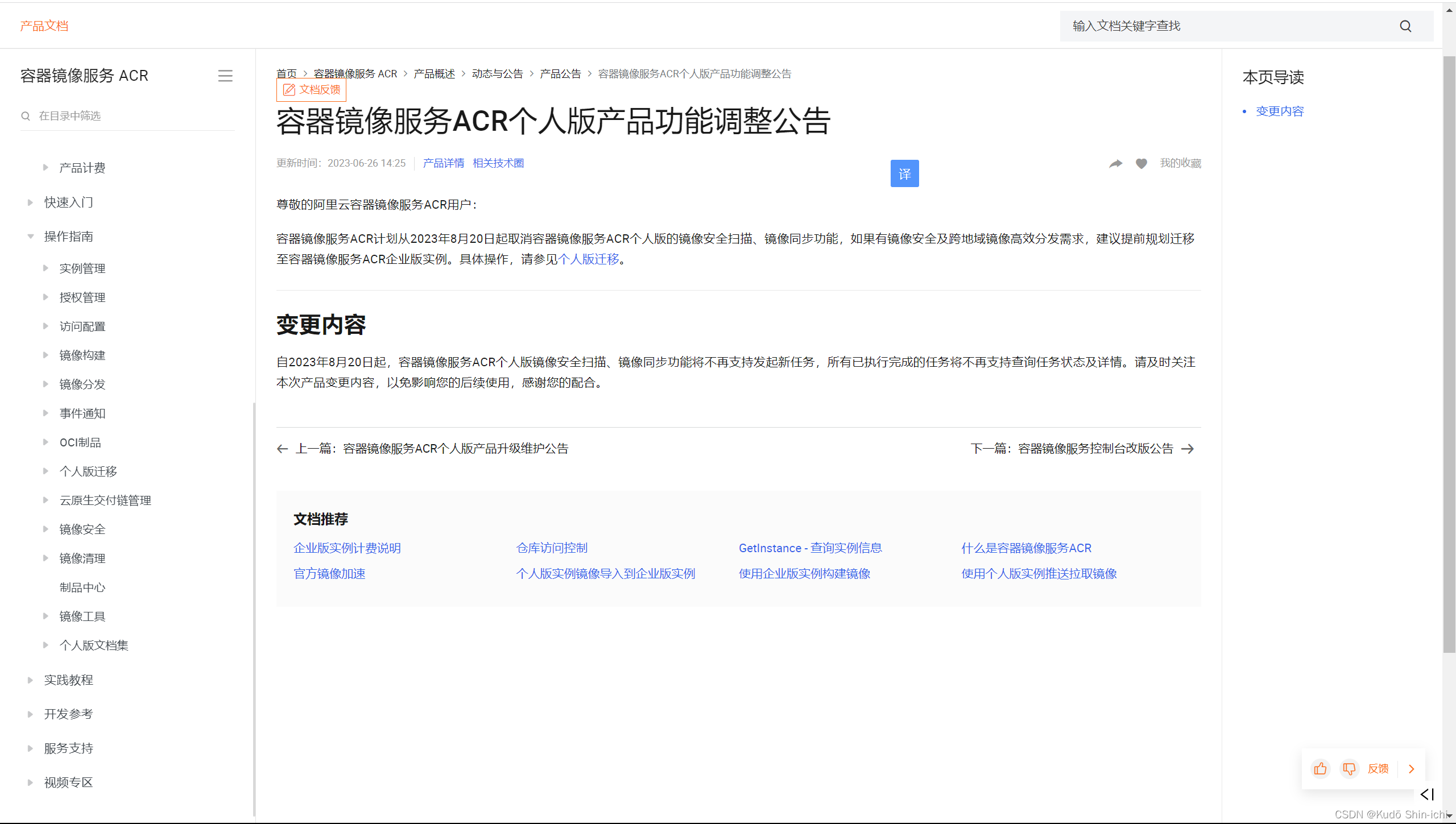Click the search magnifier icon in header
Viewport: 1456px width, 824px height.
click(1405, 26)
